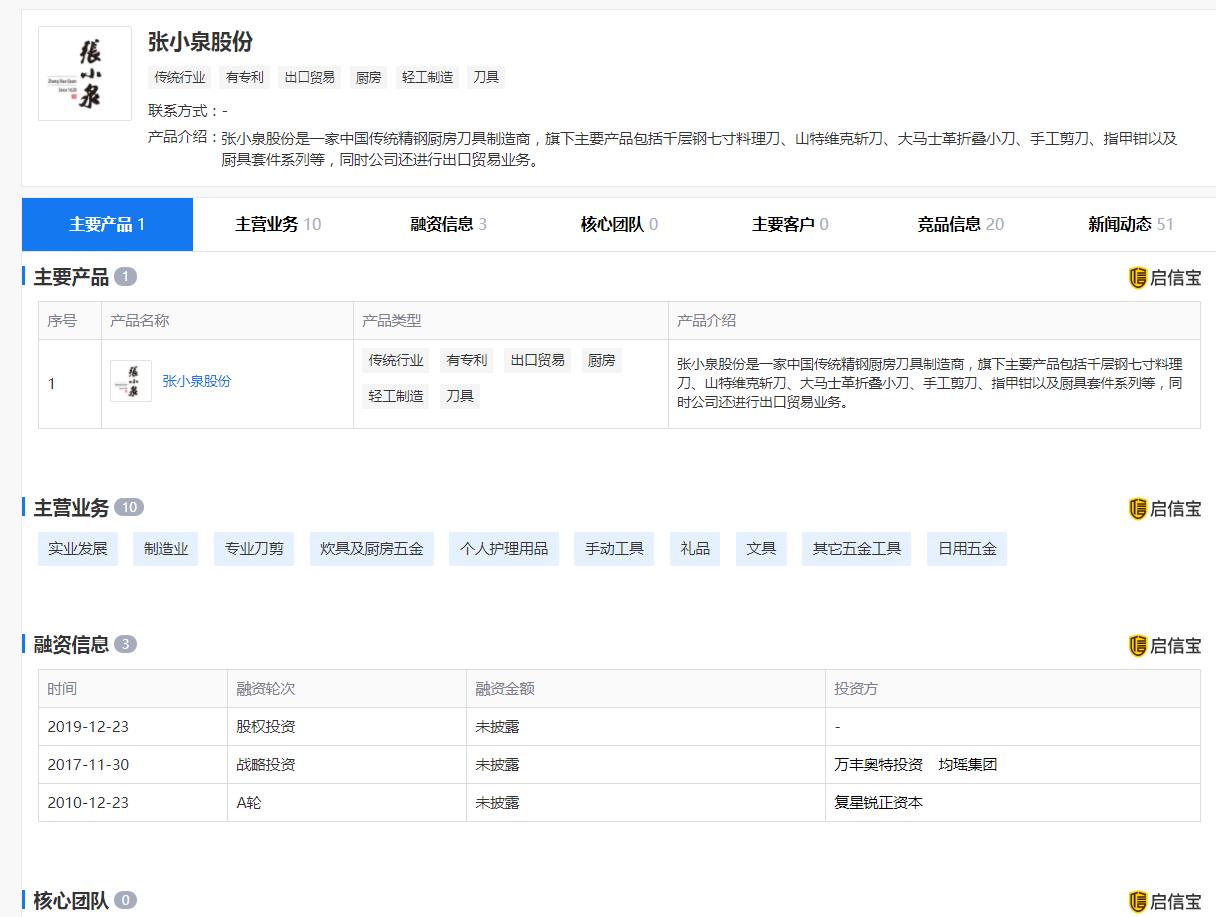Click the 启信宝 logo beside 核心团队
1216x917 pixels.
click(1164, 902)
